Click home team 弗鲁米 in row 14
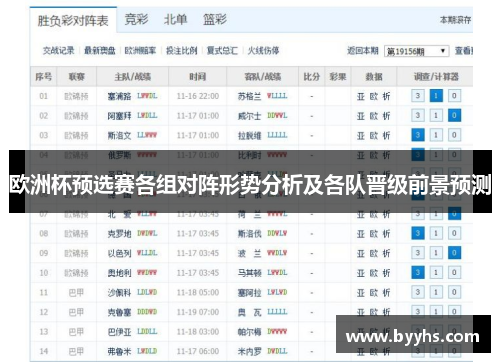Screen dimensions: 500x362 tap(119, 351)
